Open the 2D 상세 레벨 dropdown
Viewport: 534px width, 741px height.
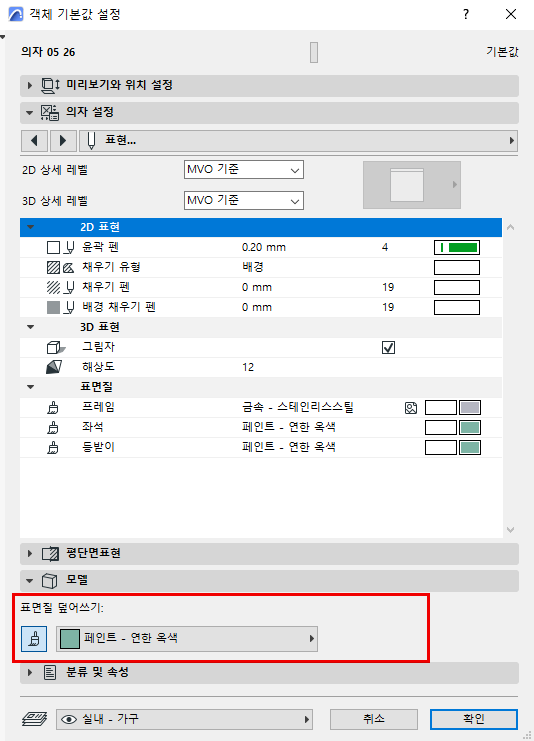click(243, 170)
